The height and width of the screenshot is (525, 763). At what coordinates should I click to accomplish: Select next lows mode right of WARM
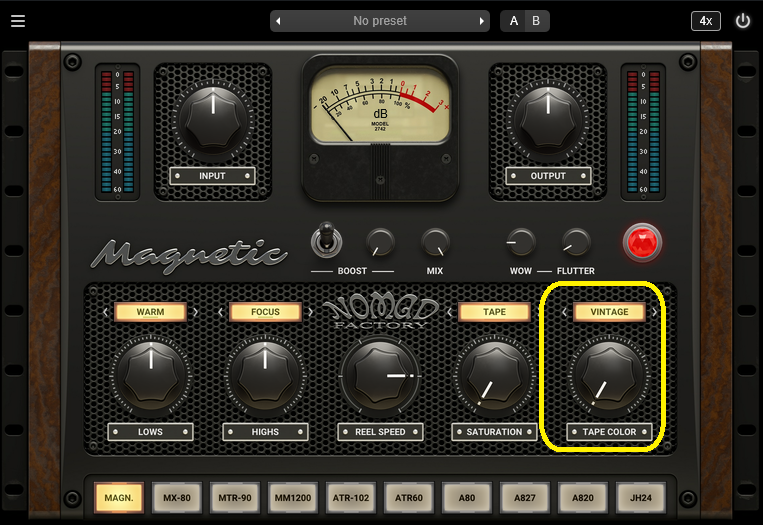point(195,312)
